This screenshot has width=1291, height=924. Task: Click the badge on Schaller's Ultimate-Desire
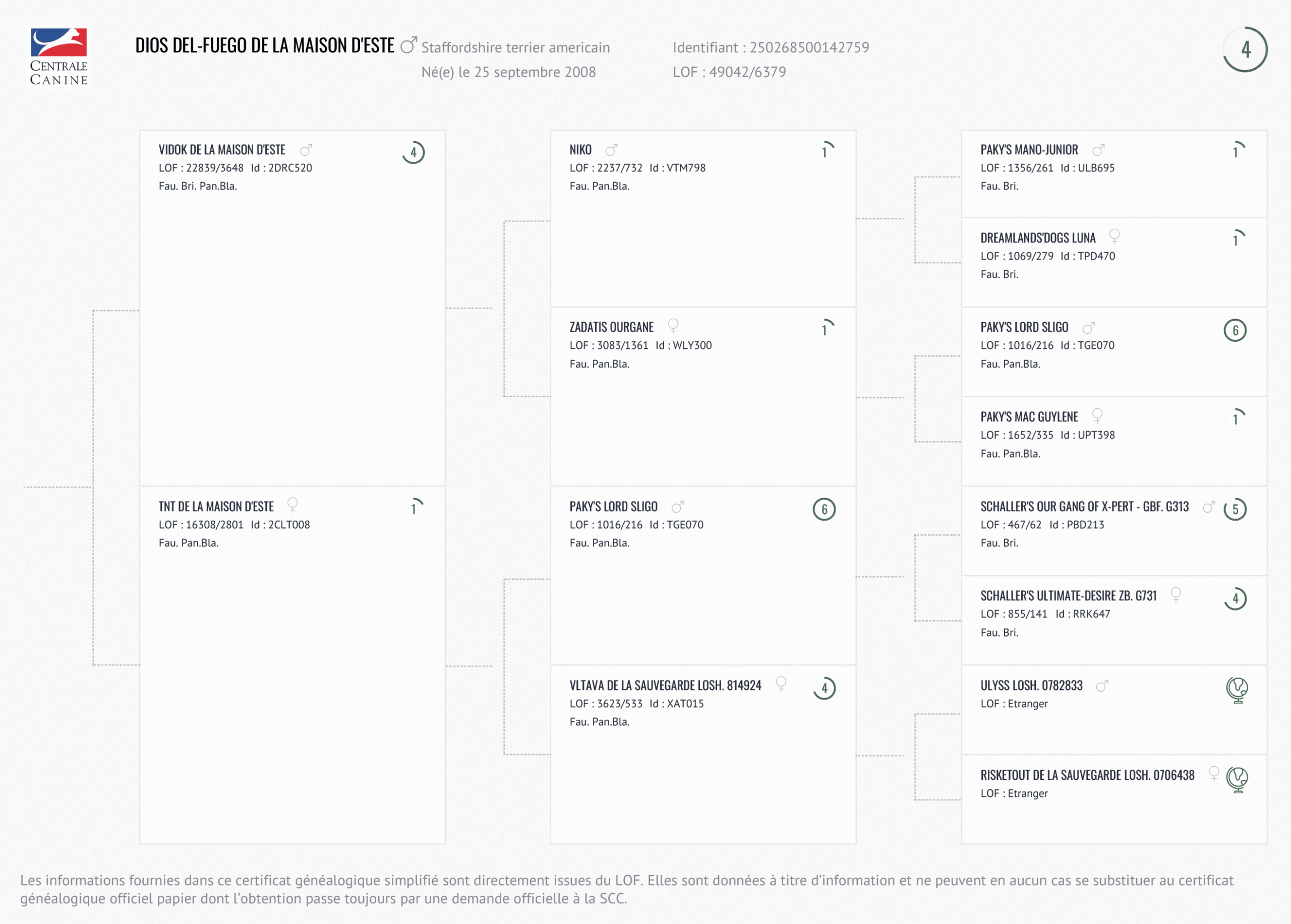tap(1235, 598)
